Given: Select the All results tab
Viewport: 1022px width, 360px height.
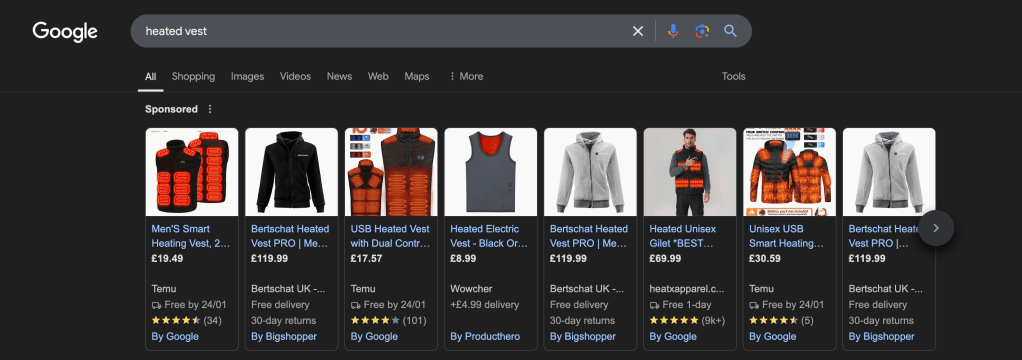Looking at the screenshot, I should pos(151,76).
